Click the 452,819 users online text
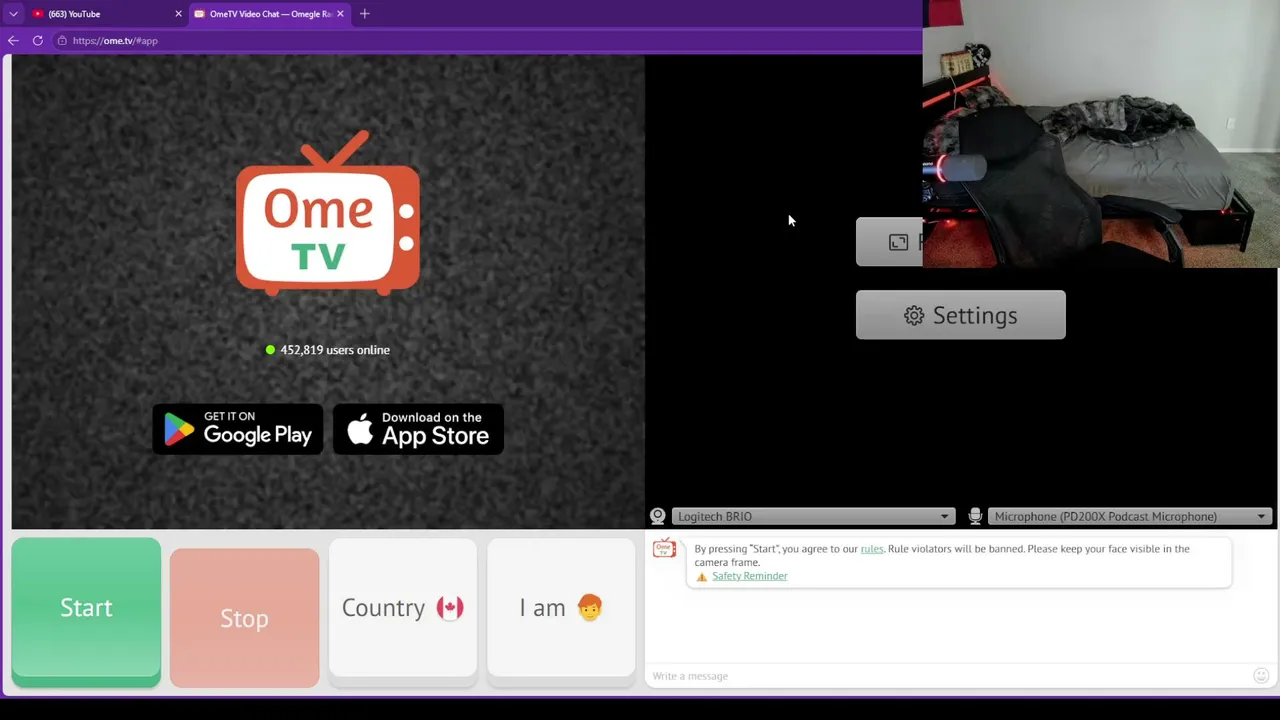 point(335,350)
